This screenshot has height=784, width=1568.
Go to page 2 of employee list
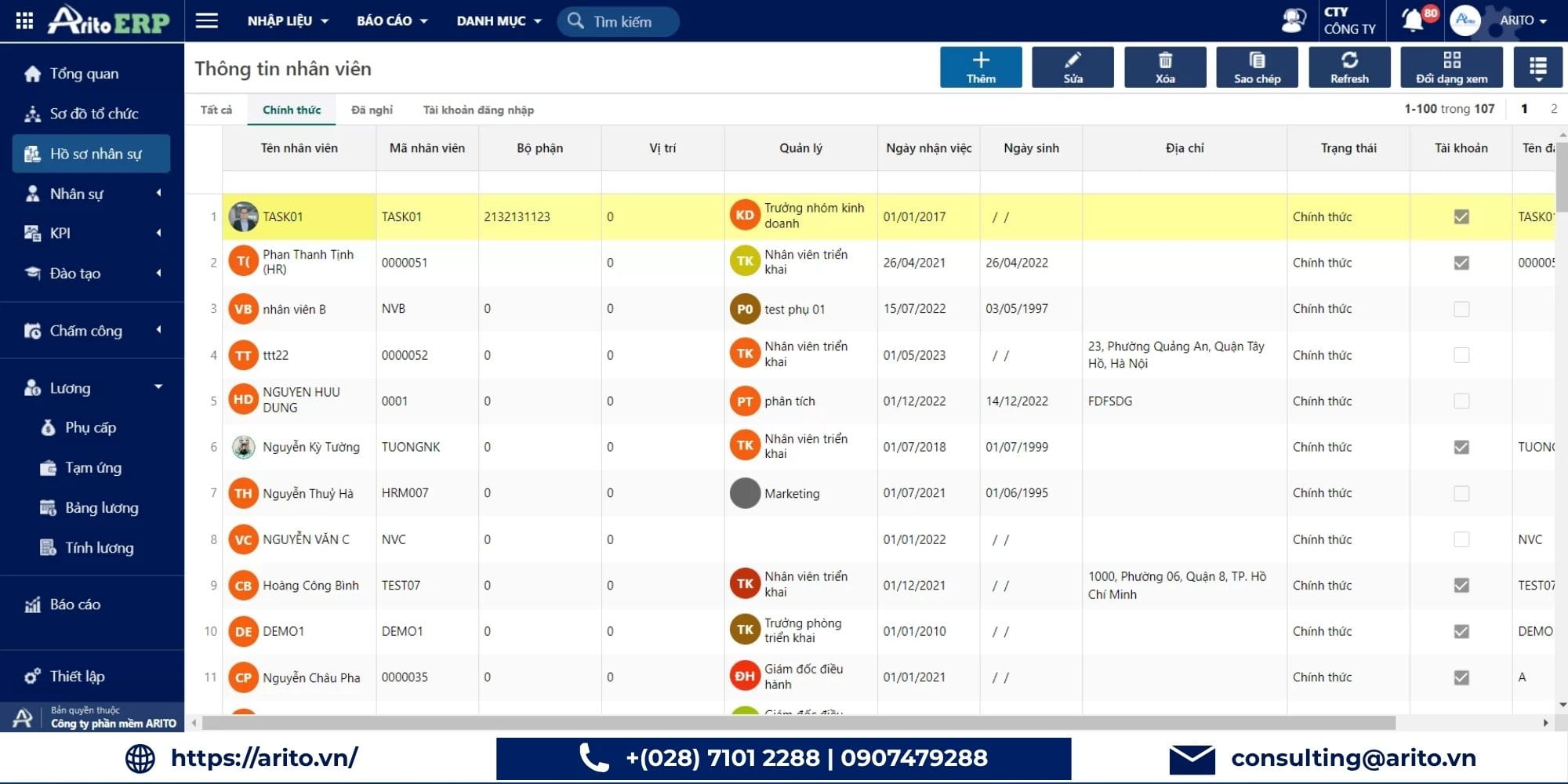(1553, 109)
